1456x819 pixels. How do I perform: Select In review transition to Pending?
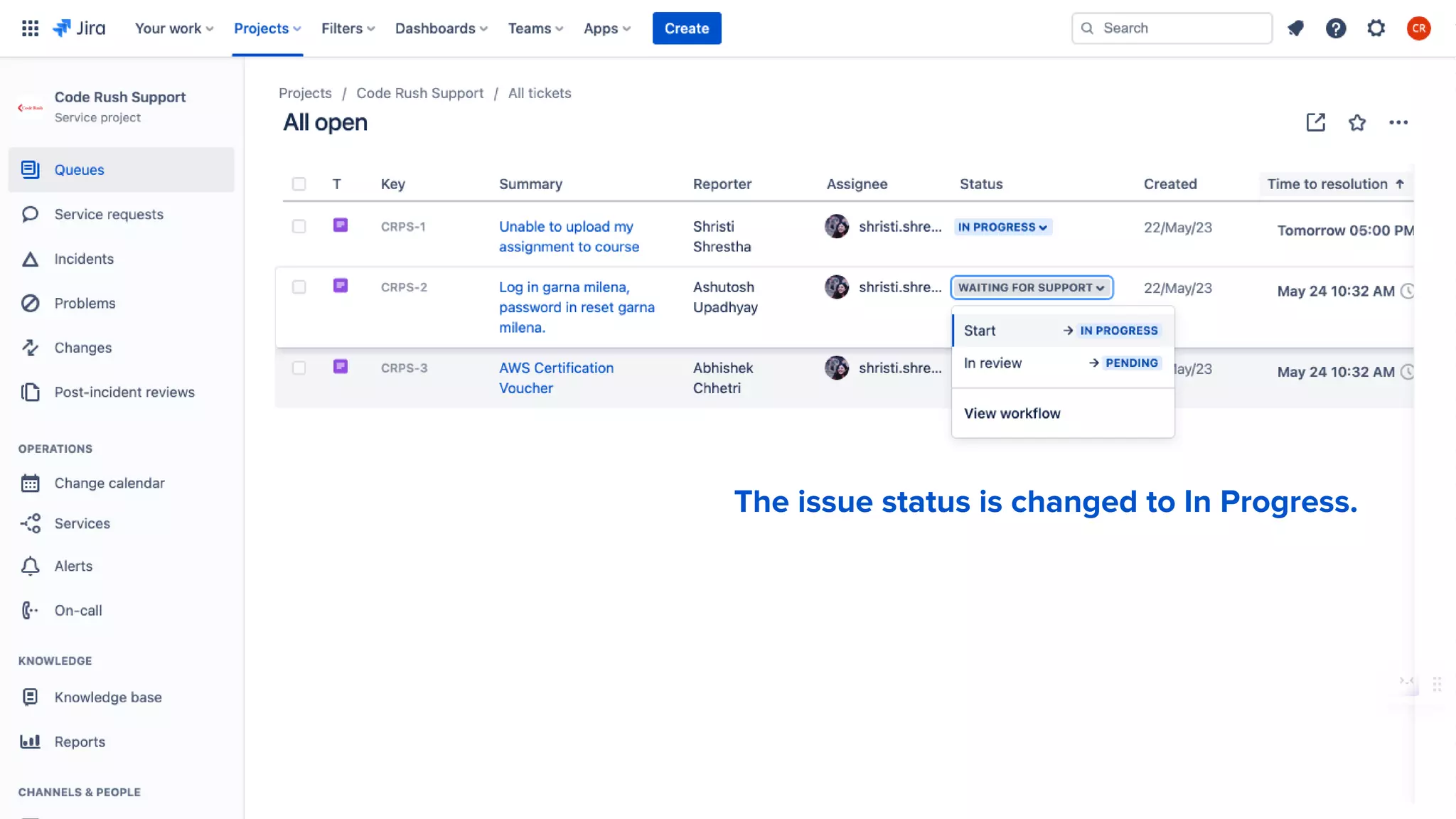pos(1063,363)
